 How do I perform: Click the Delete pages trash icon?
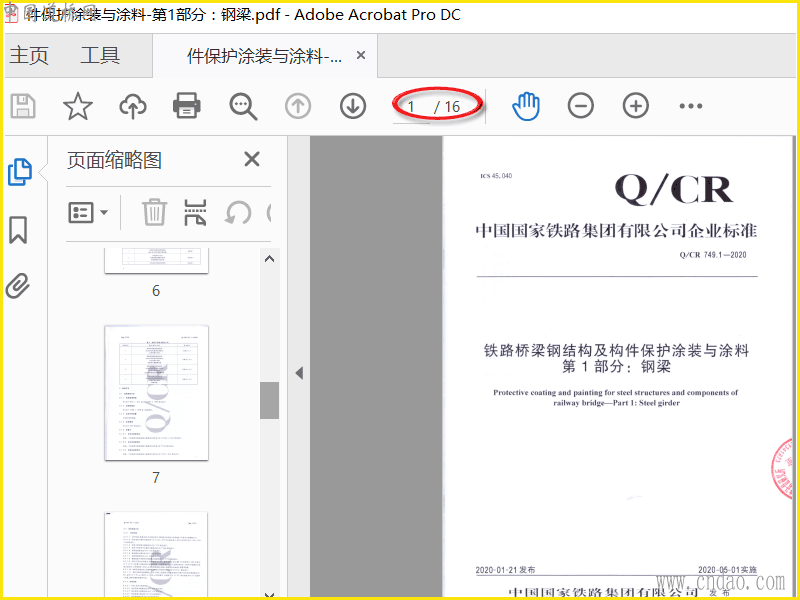click(x=154, y=212)
